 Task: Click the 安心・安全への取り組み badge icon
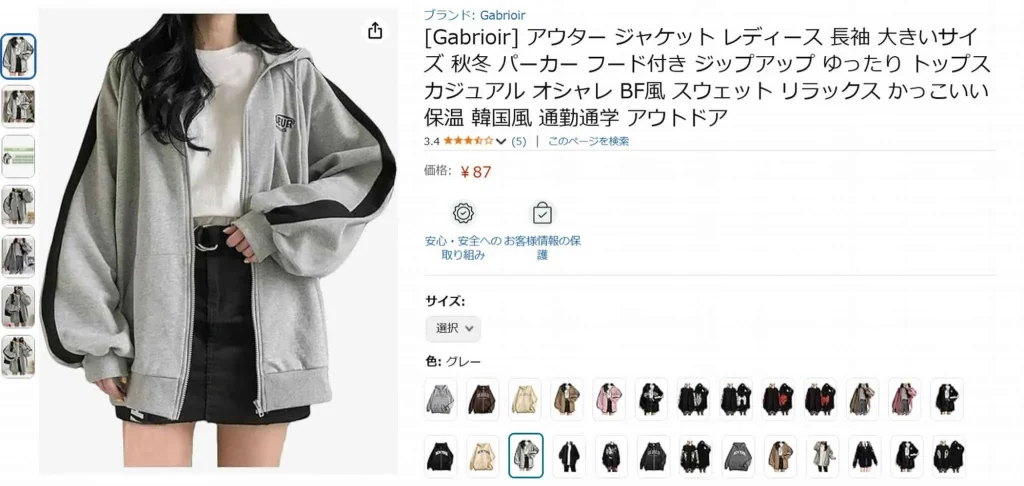click(x=464, y=213)
